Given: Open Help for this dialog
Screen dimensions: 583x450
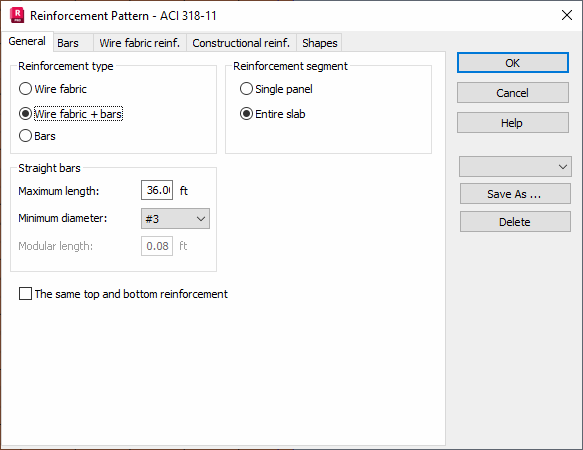Looking at the screenshot, I should [513, 123].
